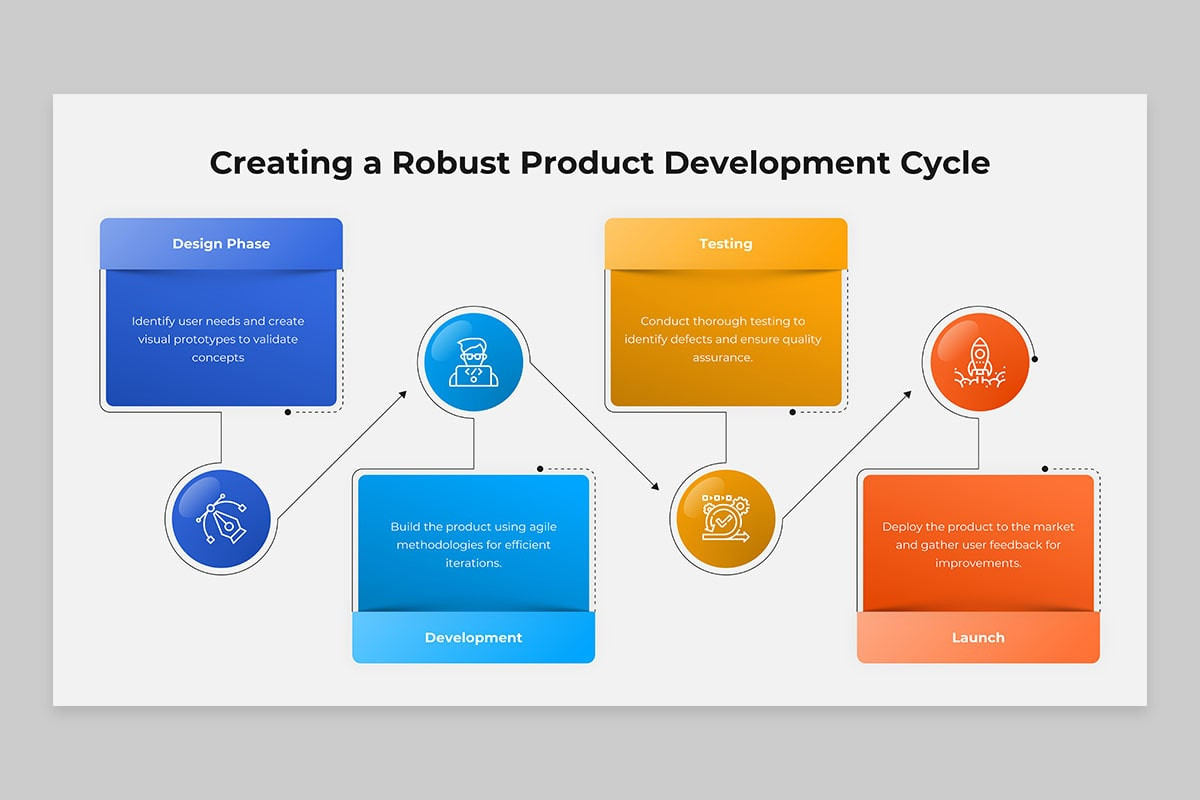
Task: Select the Development footer label
Action: 474,637
